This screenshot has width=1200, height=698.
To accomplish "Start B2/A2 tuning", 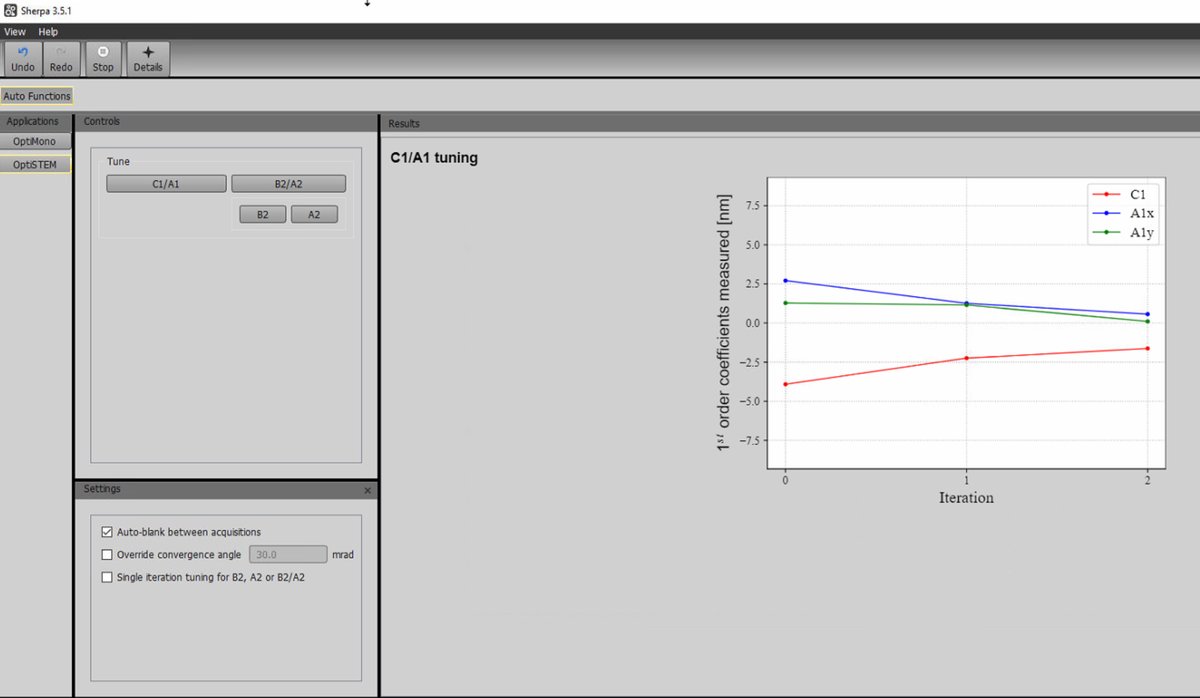I will [x=288, y=184].
